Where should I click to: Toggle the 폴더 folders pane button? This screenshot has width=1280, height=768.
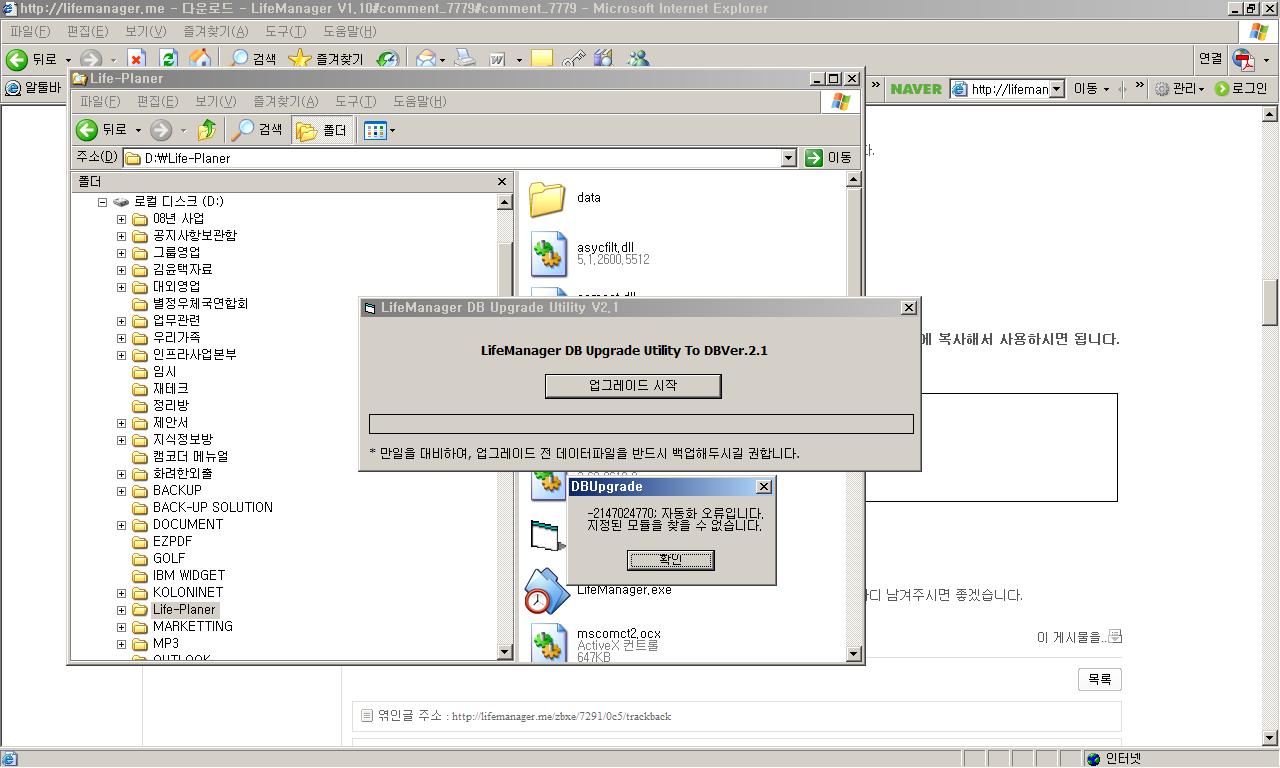click(x=321, y=130)
